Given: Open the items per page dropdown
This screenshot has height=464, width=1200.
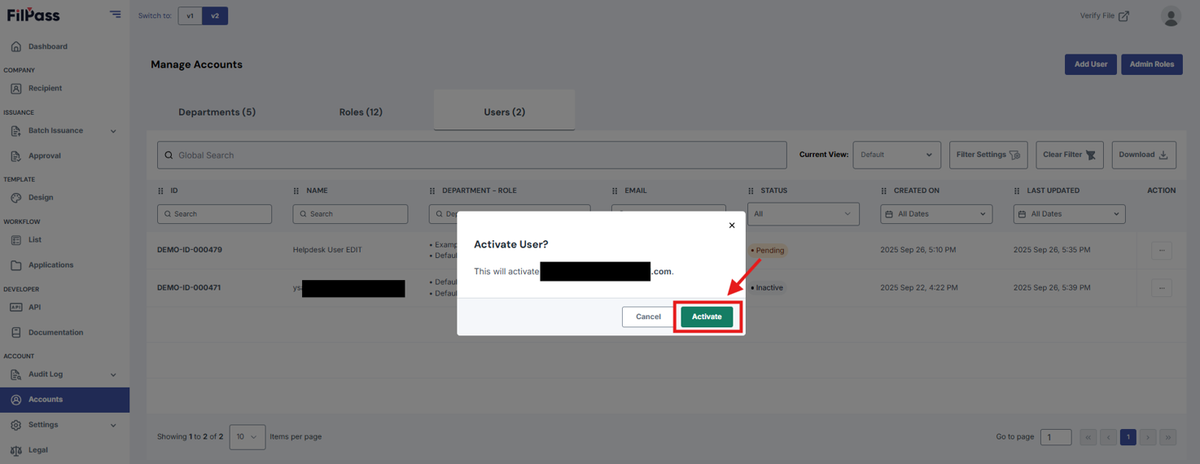Looking at the screenshot, I should [247, 437].
